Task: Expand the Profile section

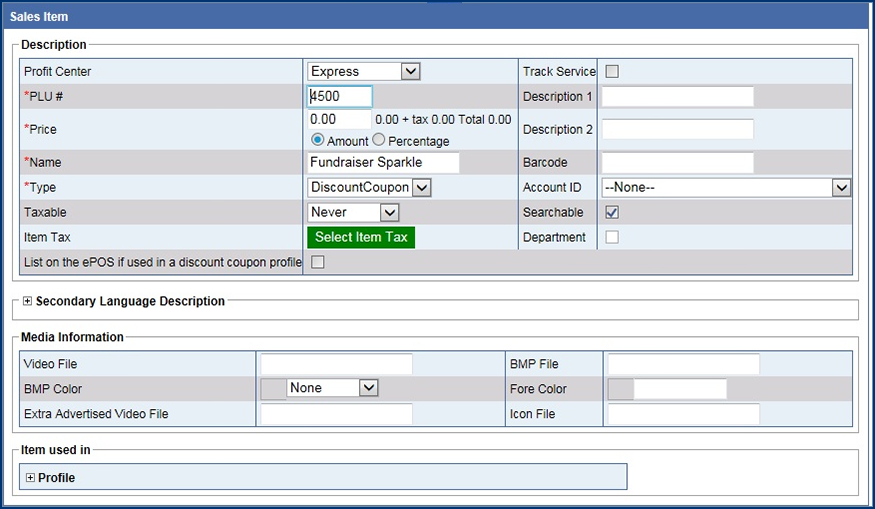Action: point(30,478)
